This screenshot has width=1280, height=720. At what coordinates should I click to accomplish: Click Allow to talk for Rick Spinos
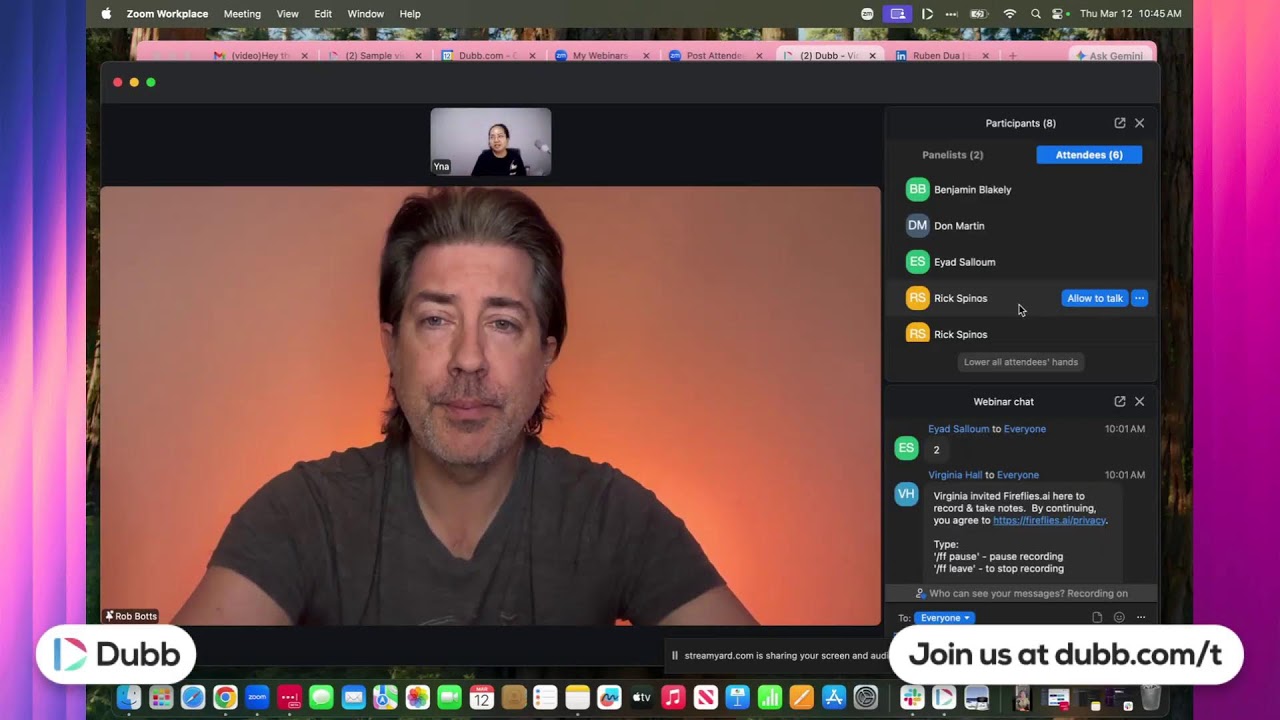click(x=1095, y=298)
